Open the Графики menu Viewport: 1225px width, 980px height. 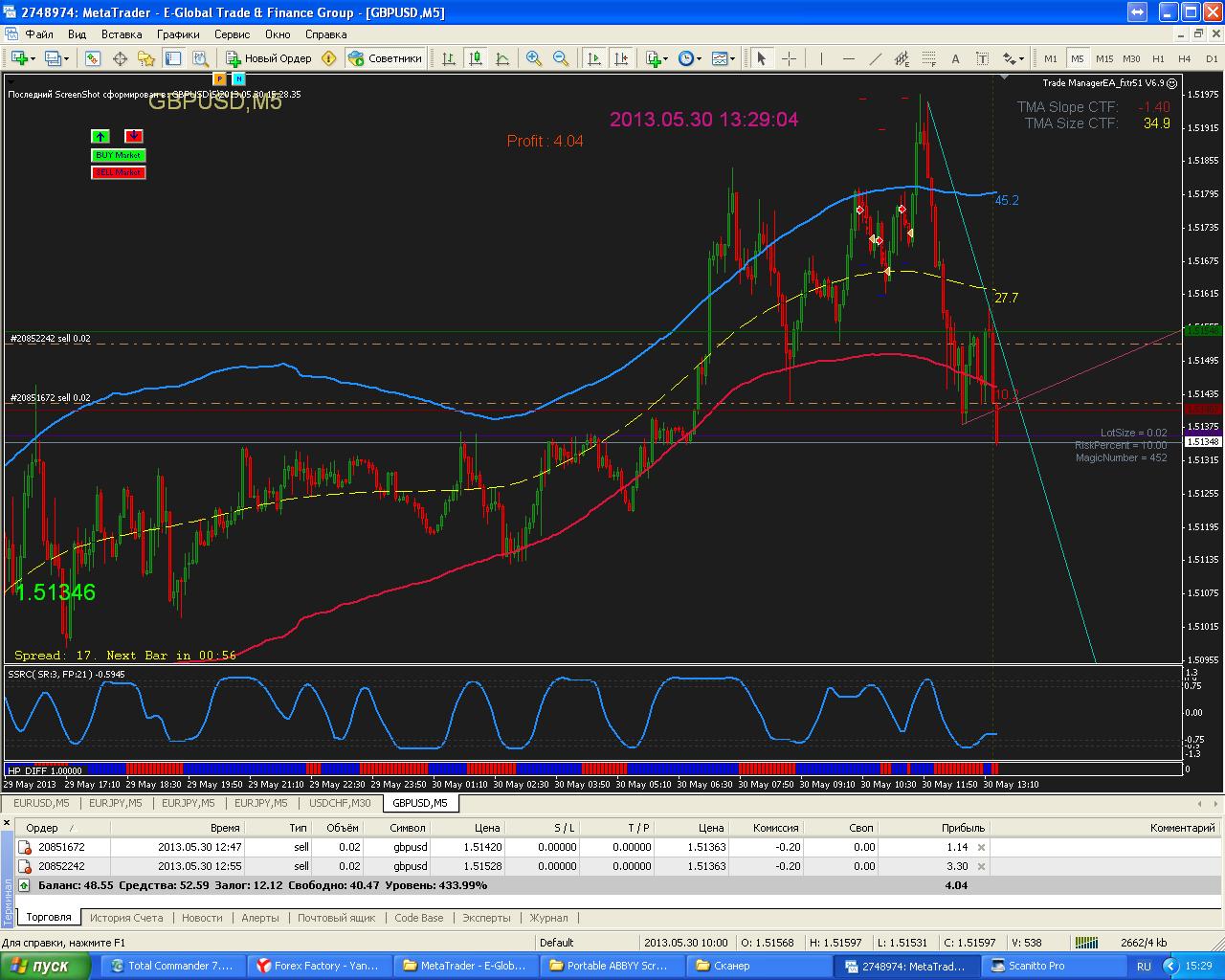179,33
